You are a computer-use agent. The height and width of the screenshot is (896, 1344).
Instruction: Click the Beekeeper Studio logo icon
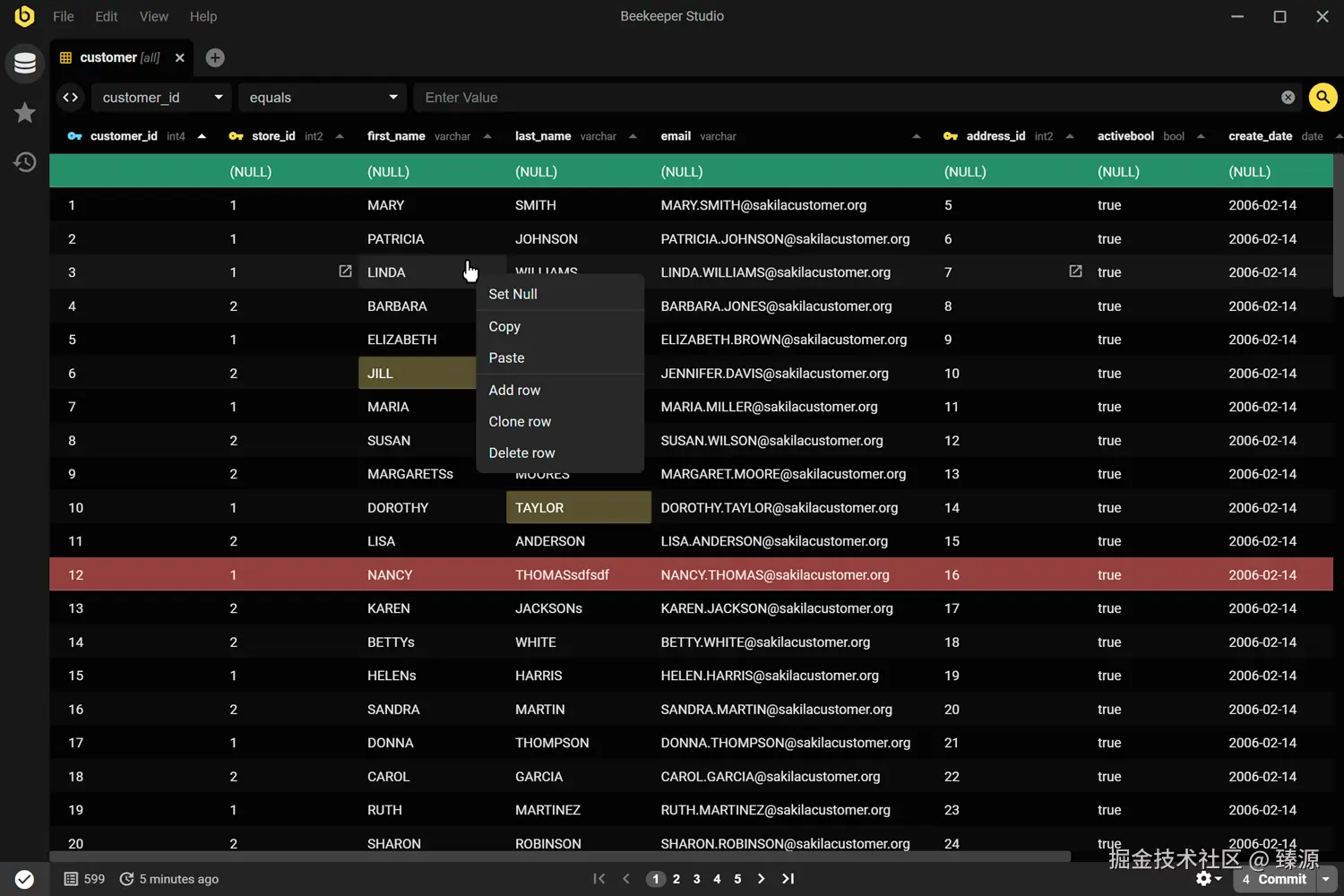[x=24, y=16]
